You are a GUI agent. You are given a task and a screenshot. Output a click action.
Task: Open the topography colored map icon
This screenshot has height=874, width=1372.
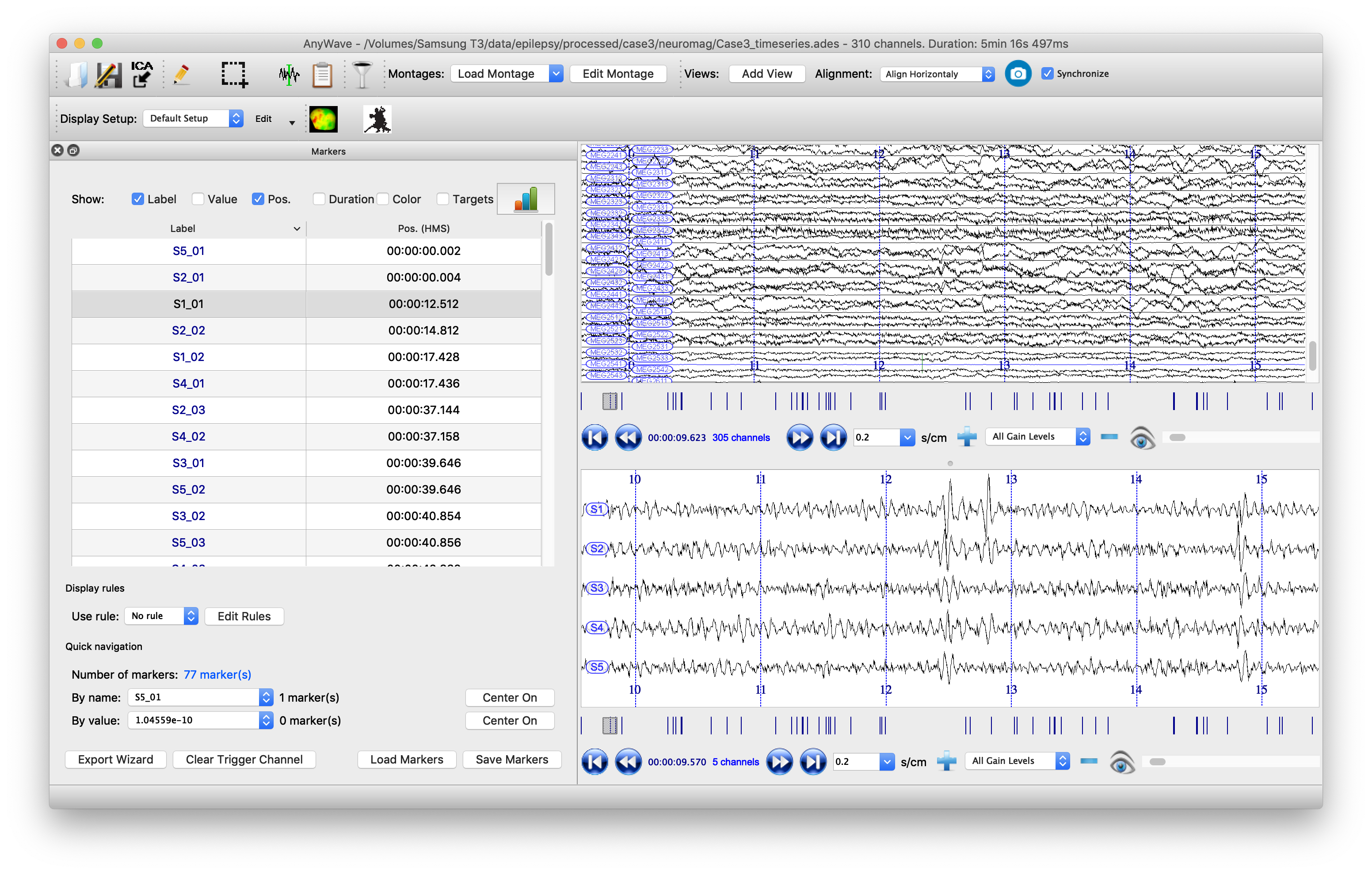pos(323,119)
